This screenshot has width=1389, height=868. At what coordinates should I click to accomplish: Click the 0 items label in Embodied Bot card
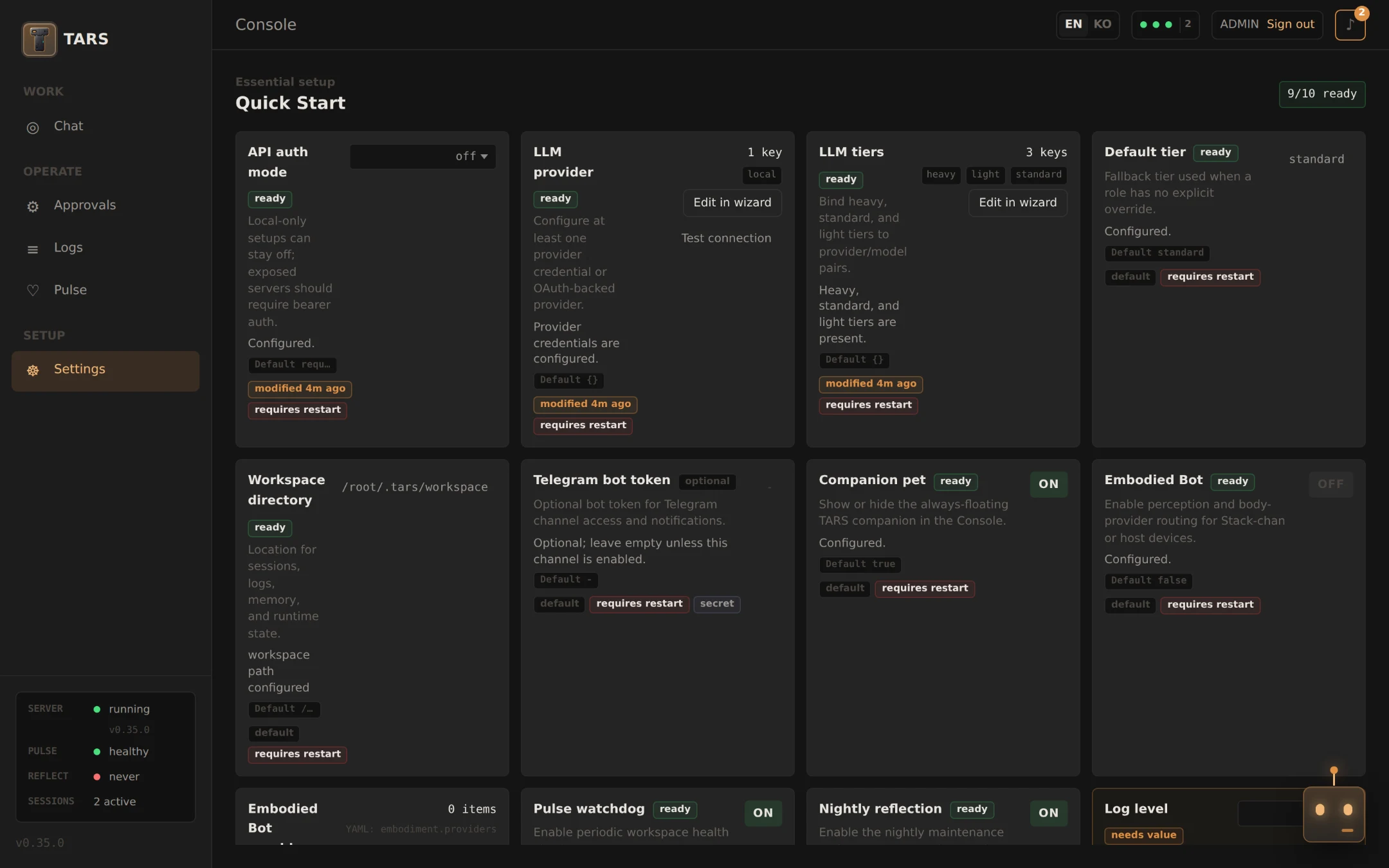coord(472,809)
